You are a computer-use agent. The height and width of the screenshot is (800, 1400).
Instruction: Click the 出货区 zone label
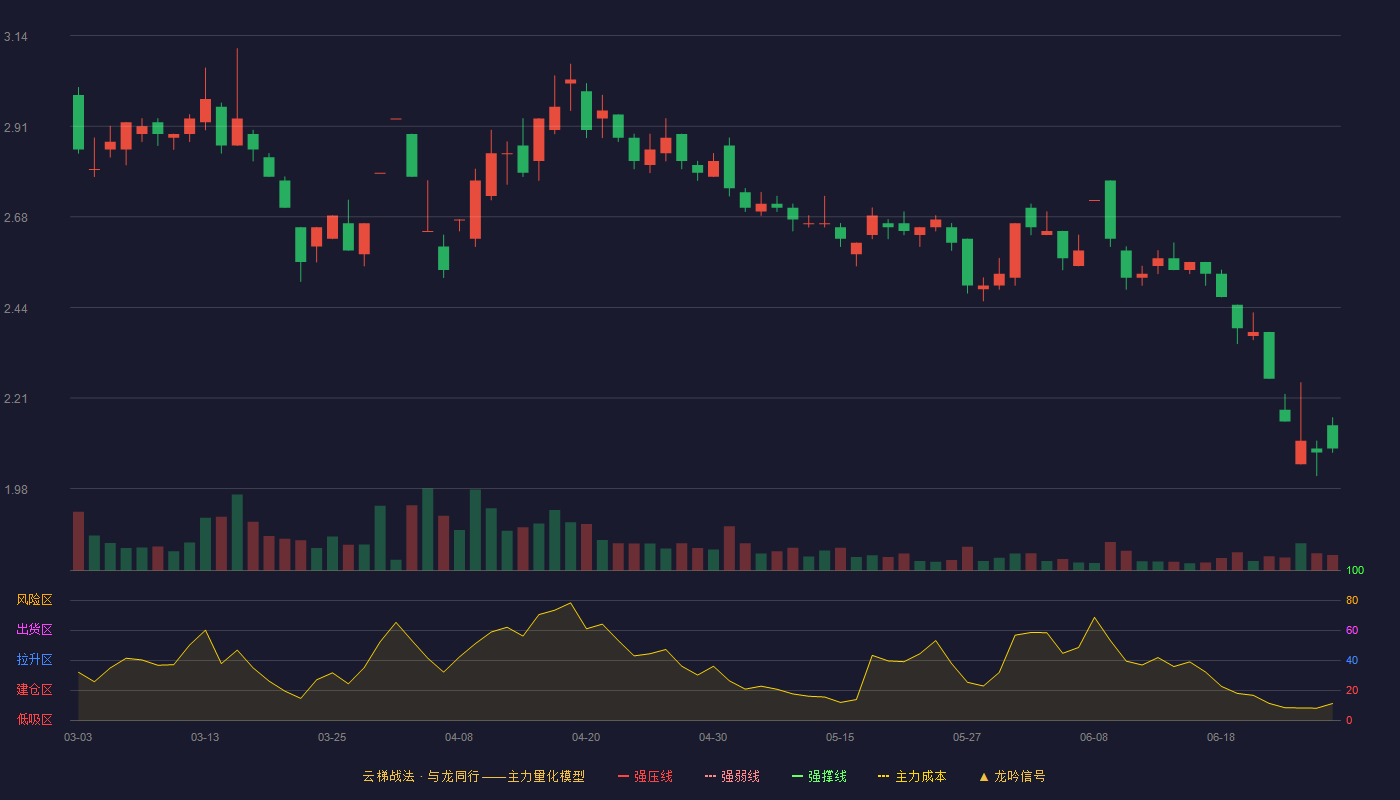[34, 630]
